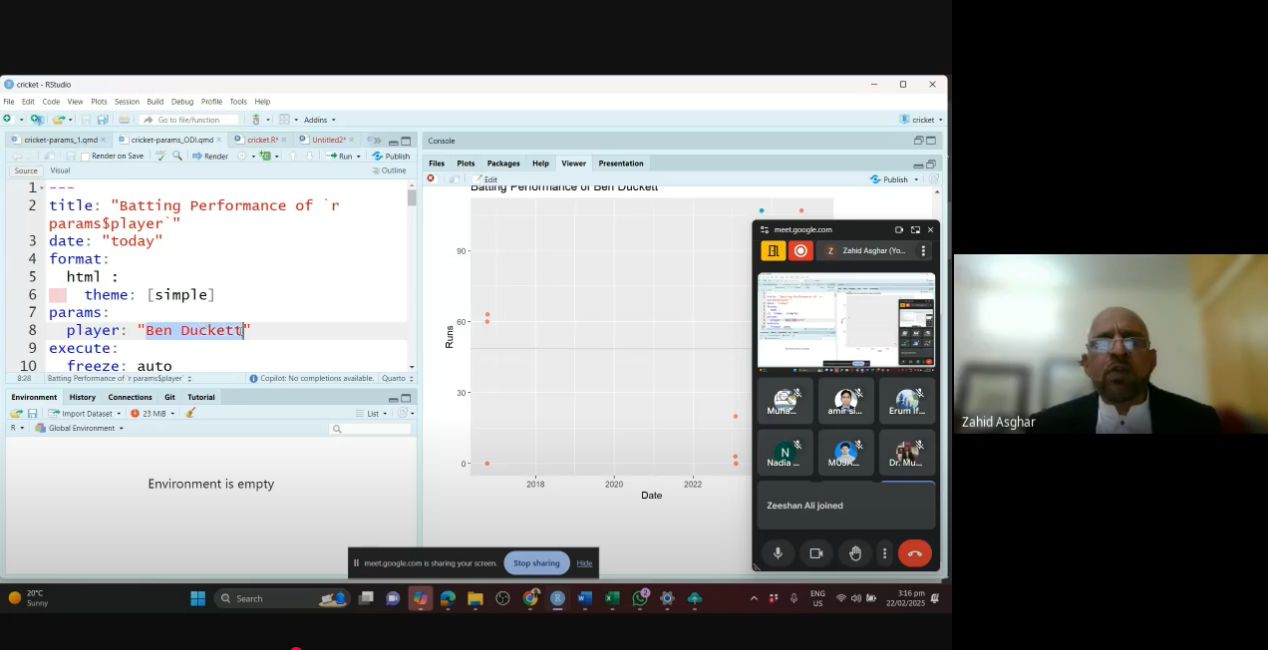
Task: Click the Hide link on sharing bar
Action: click(584, 563)
